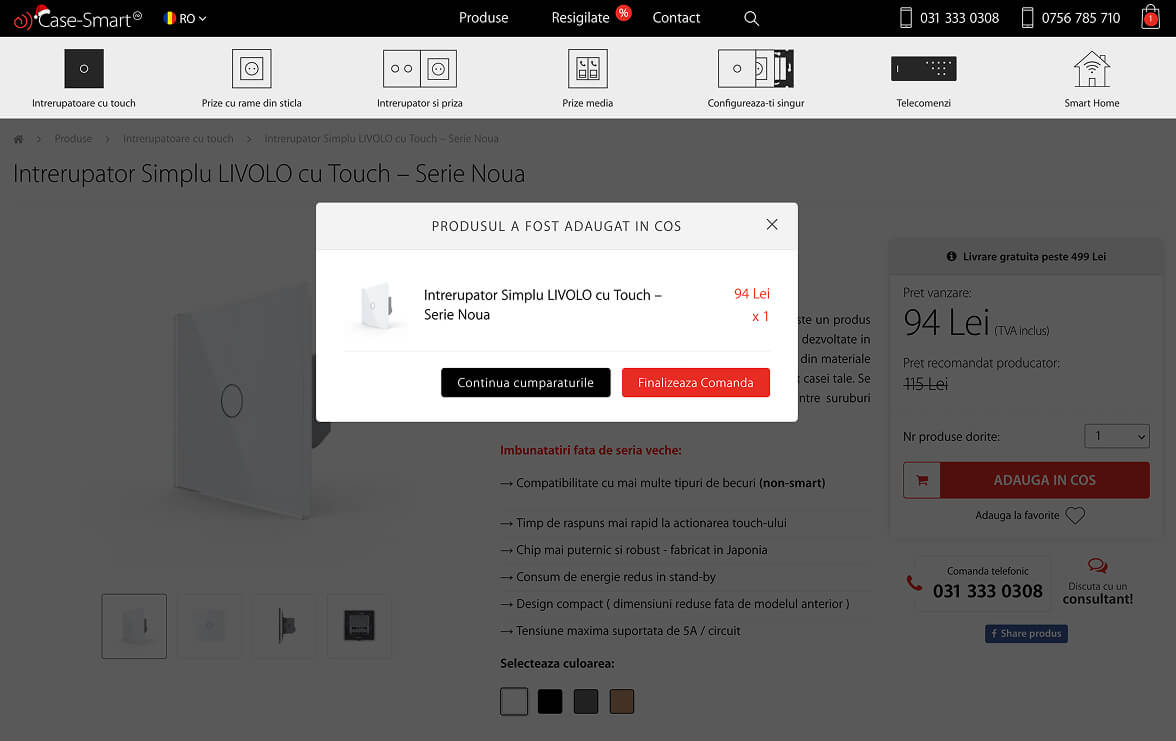
Task: Open the product quantity dropdown
Action: click(1117, 436)
